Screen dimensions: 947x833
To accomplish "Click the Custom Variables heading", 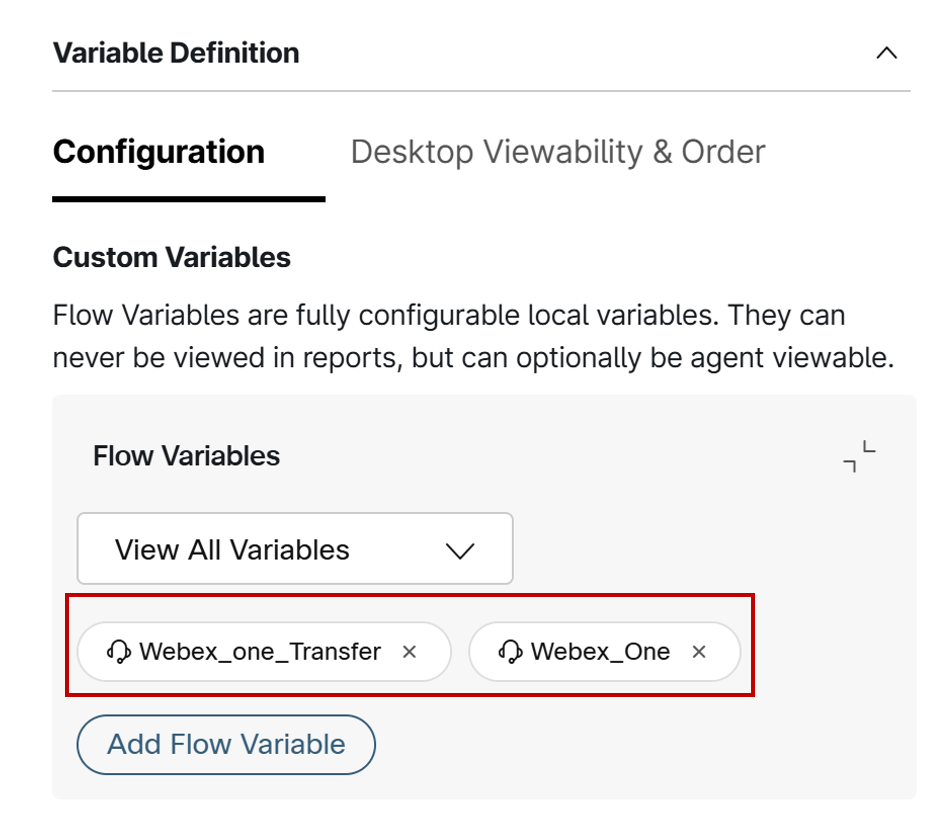I will click(172, 257).
